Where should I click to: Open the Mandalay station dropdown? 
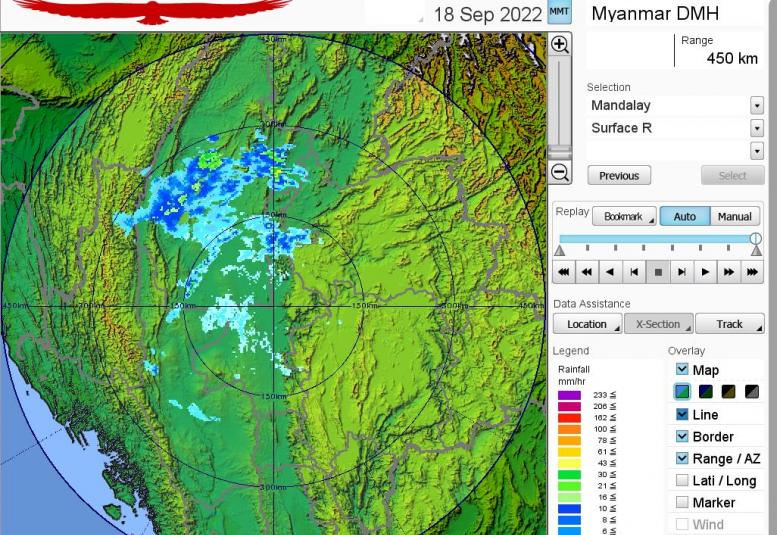pos(756,106)
